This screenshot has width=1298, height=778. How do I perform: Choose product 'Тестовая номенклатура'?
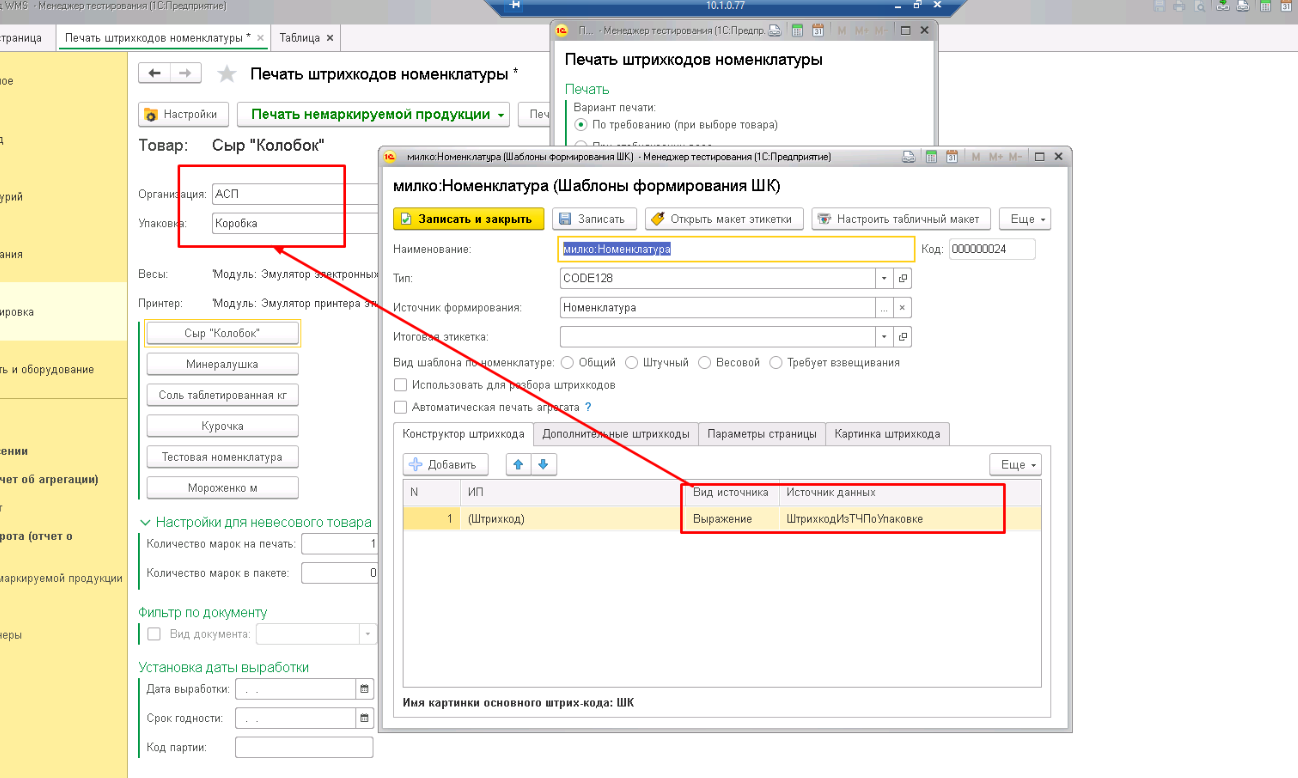point(222,457)
